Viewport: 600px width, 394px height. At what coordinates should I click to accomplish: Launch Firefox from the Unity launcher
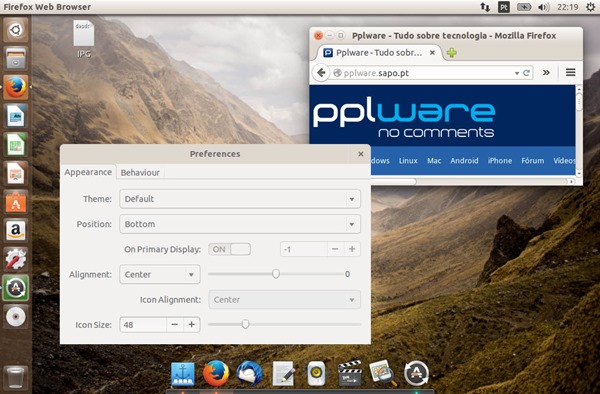click(x=16, y=87)
